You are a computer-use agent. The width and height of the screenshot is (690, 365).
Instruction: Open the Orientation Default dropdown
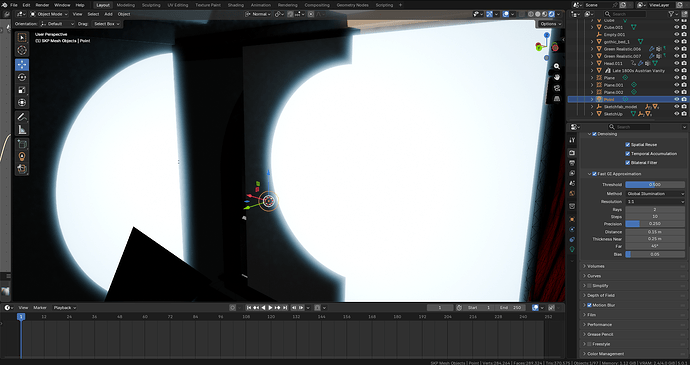[57, 24]
